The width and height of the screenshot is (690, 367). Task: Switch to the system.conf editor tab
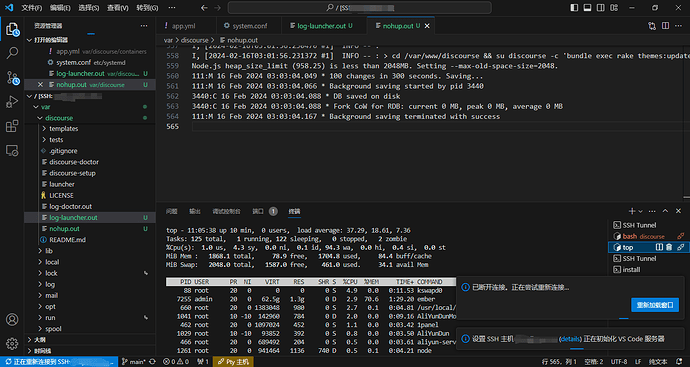[x=249, y=26]
